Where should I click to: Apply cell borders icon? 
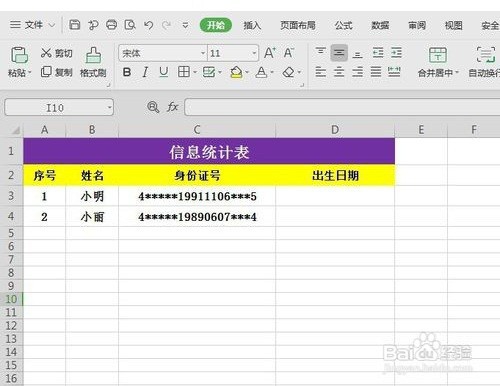click(x=184, y=72)
